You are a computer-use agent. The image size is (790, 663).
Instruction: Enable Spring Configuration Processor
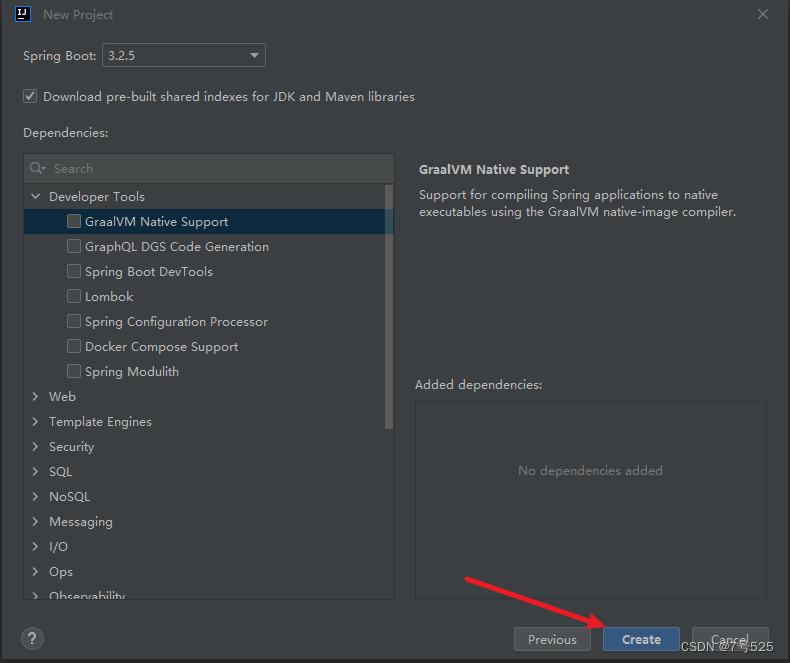(x=74, y=321)
